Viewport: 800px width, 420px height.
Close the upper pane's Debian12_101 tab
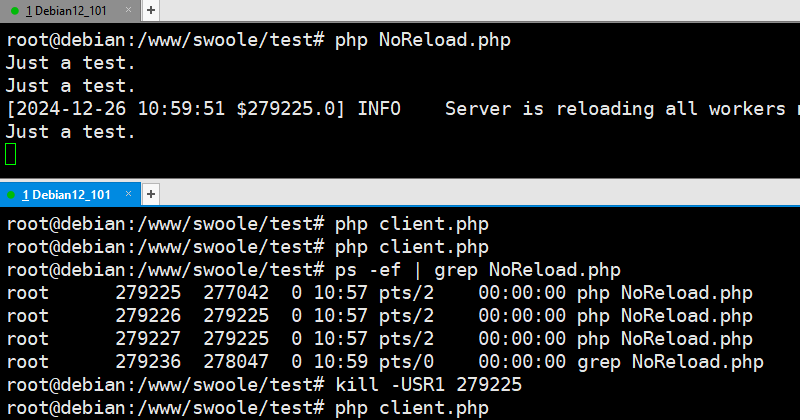click(128, 10)
